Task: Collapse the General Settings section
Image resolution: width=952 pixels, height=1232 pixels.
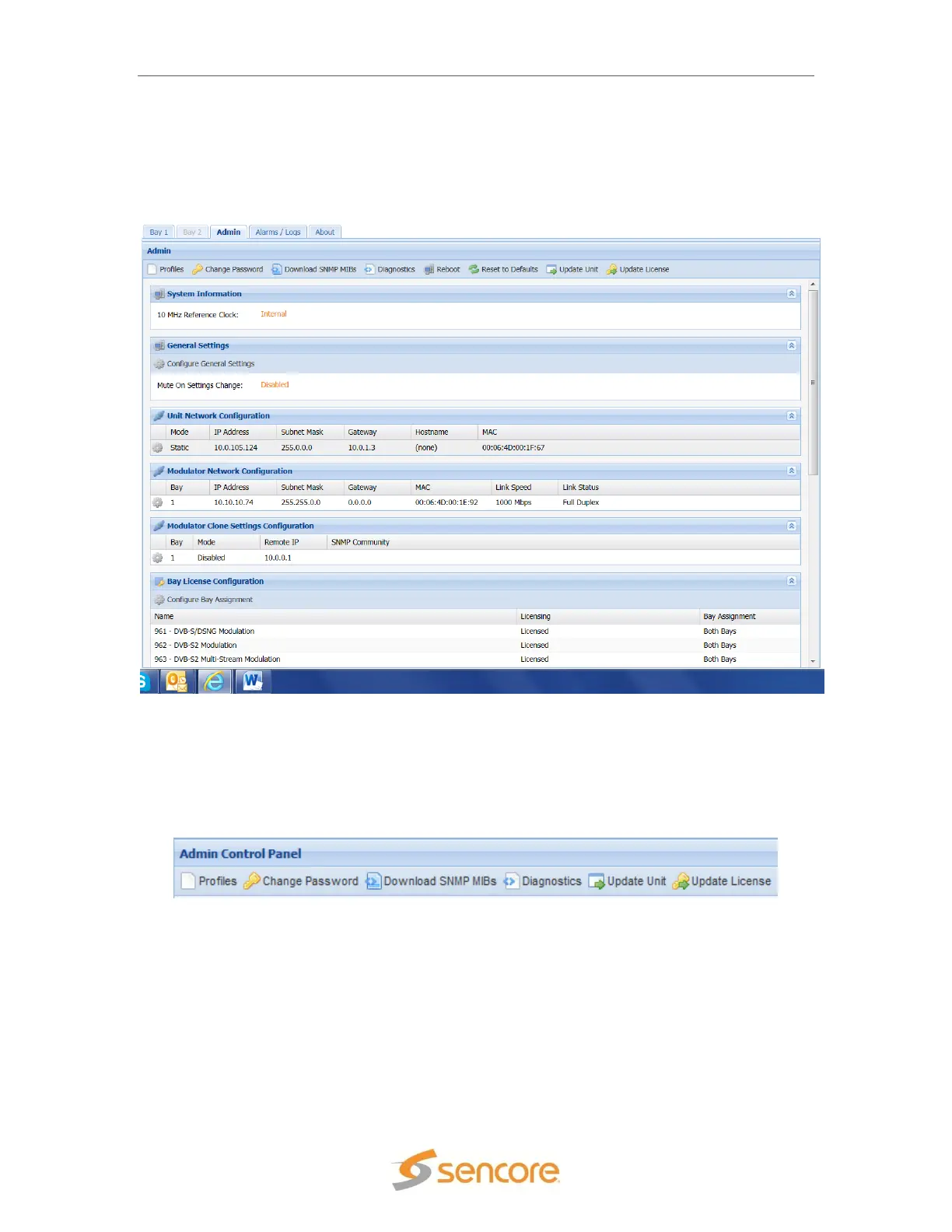Action: pyautogui.click(x=791, y=345)
